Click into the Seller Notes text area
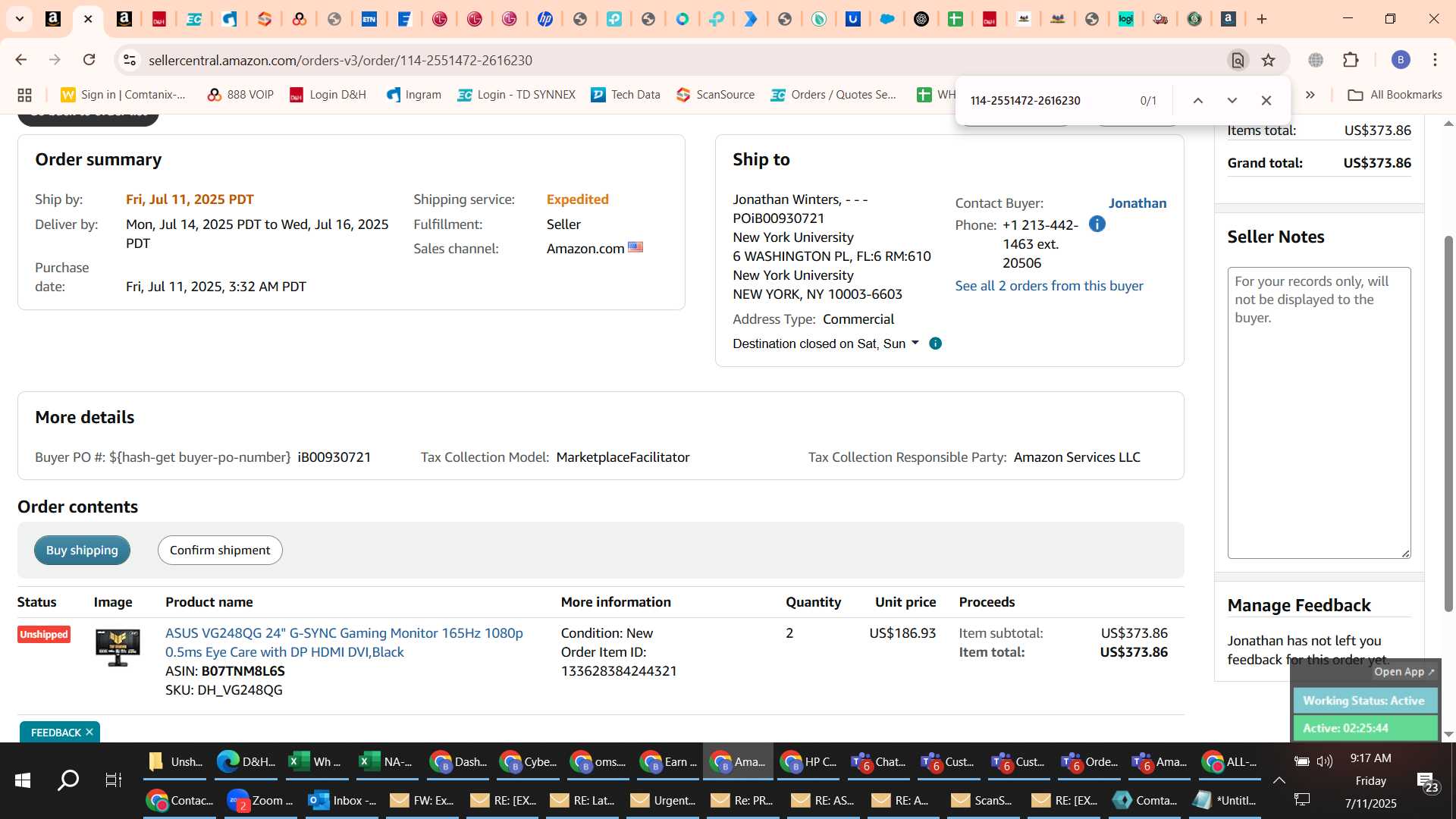The width and height of the screenshot is (1456, 819). pyautogui.click(x=1319, y=413)
